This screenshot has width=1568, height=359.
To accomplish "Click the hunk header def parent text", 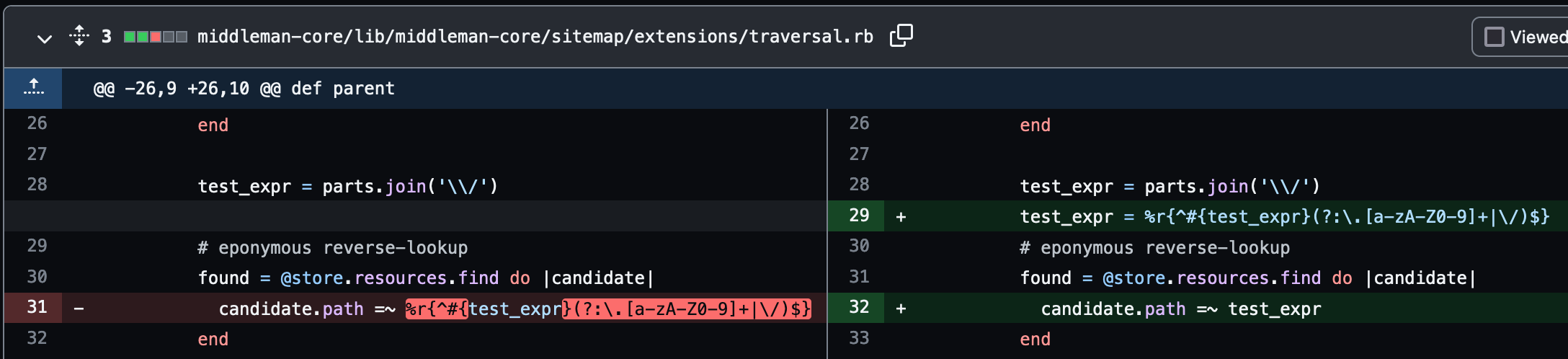I will [x=343, y=89].
